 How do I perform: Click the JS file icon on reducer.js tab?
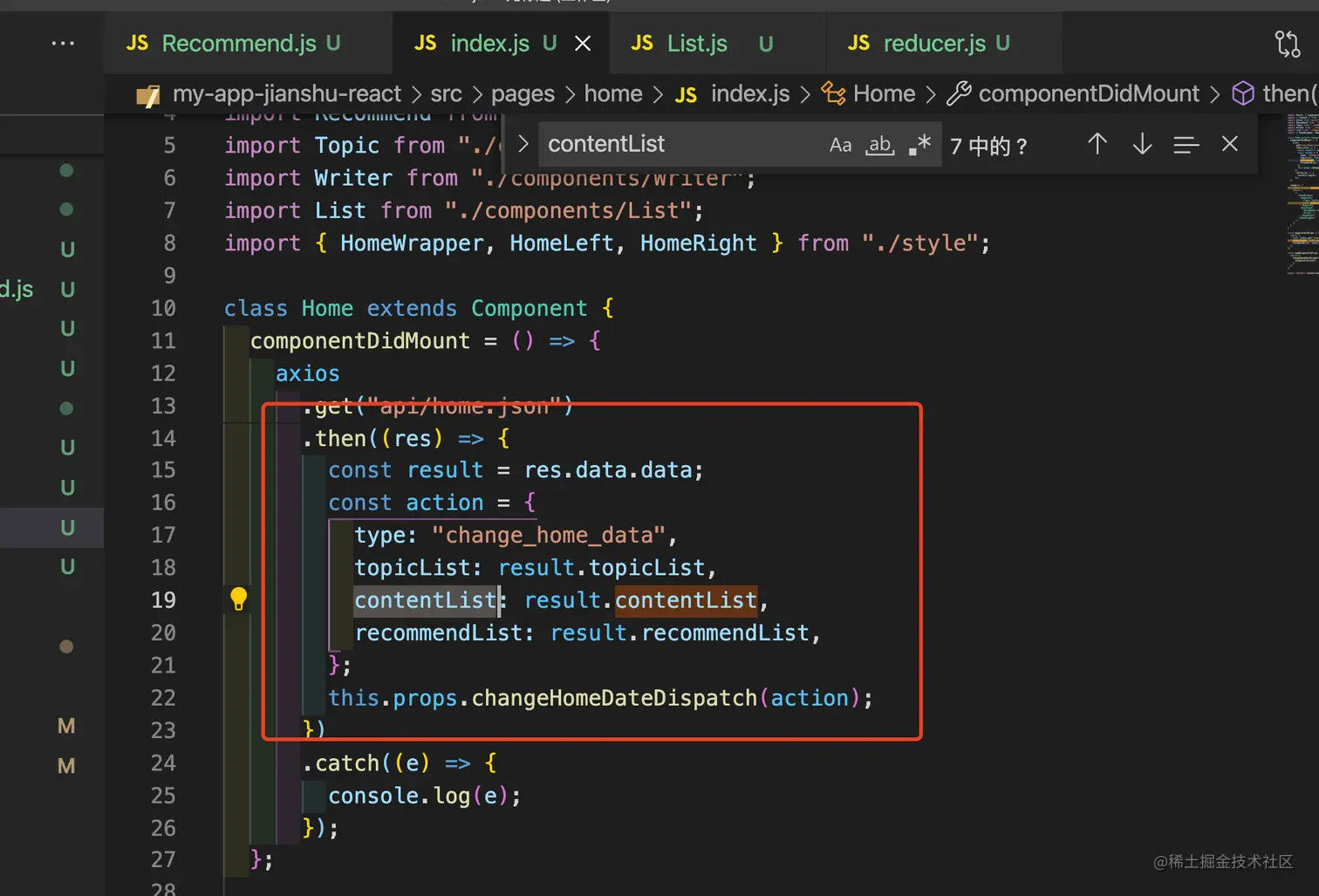click(858, 44)
